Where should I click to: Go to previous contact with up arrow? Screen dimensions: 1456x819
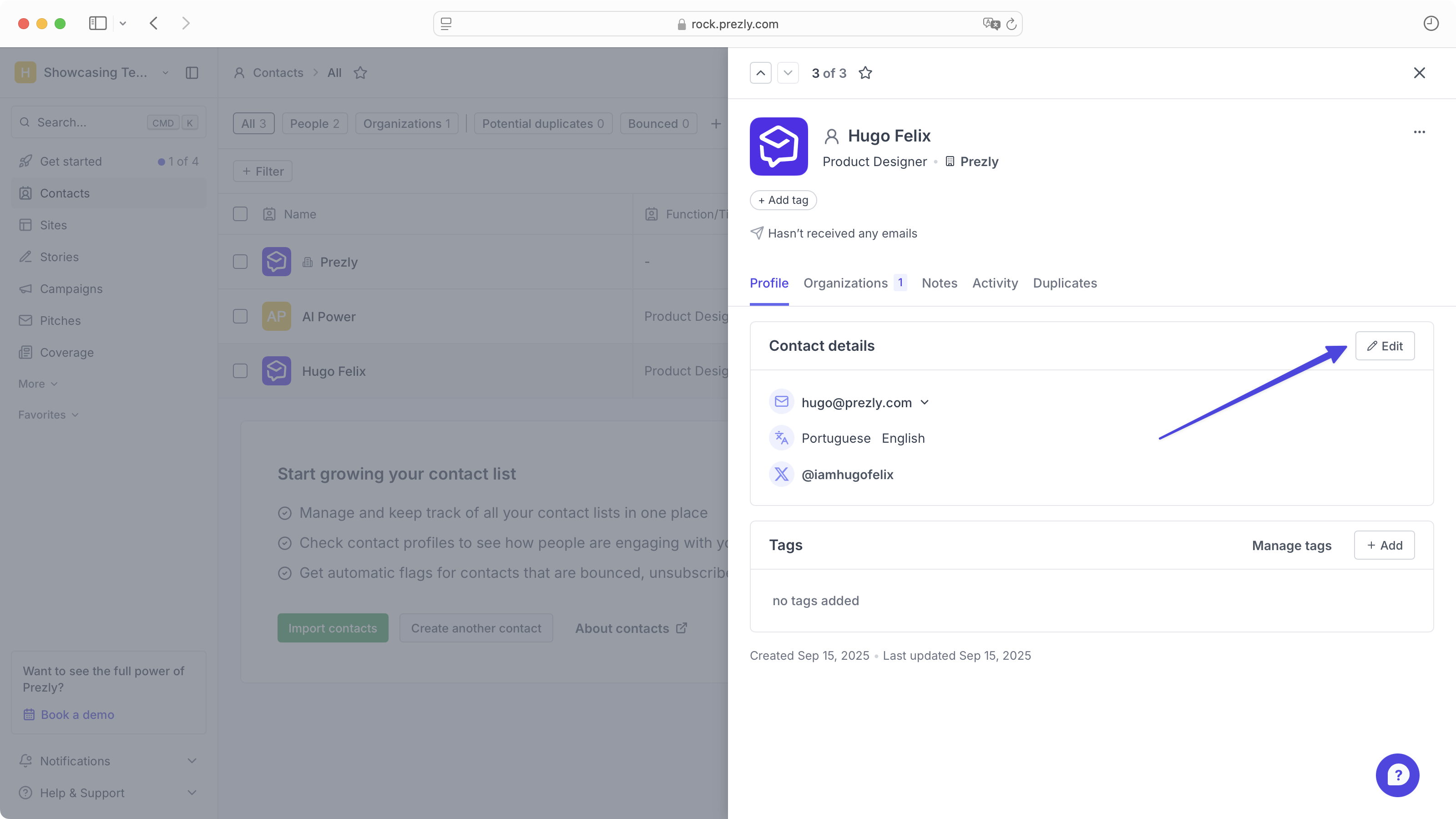point(760,73)
